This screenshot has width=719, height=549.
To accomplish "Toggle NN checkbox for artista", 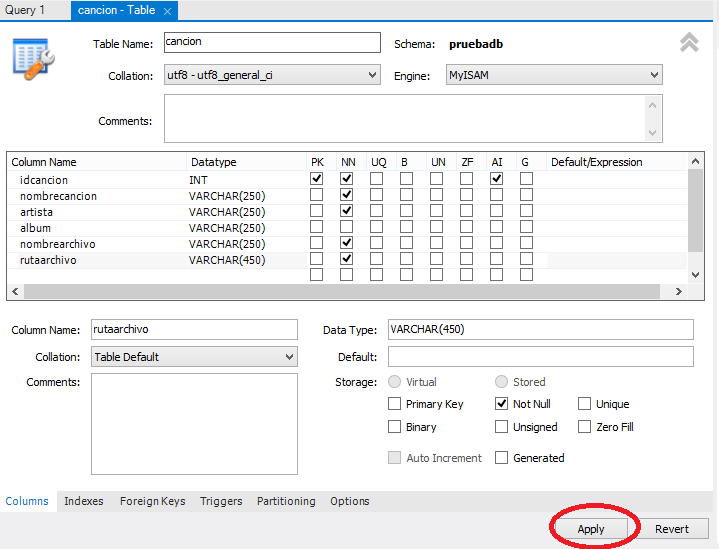I will (x=347, y=211).
